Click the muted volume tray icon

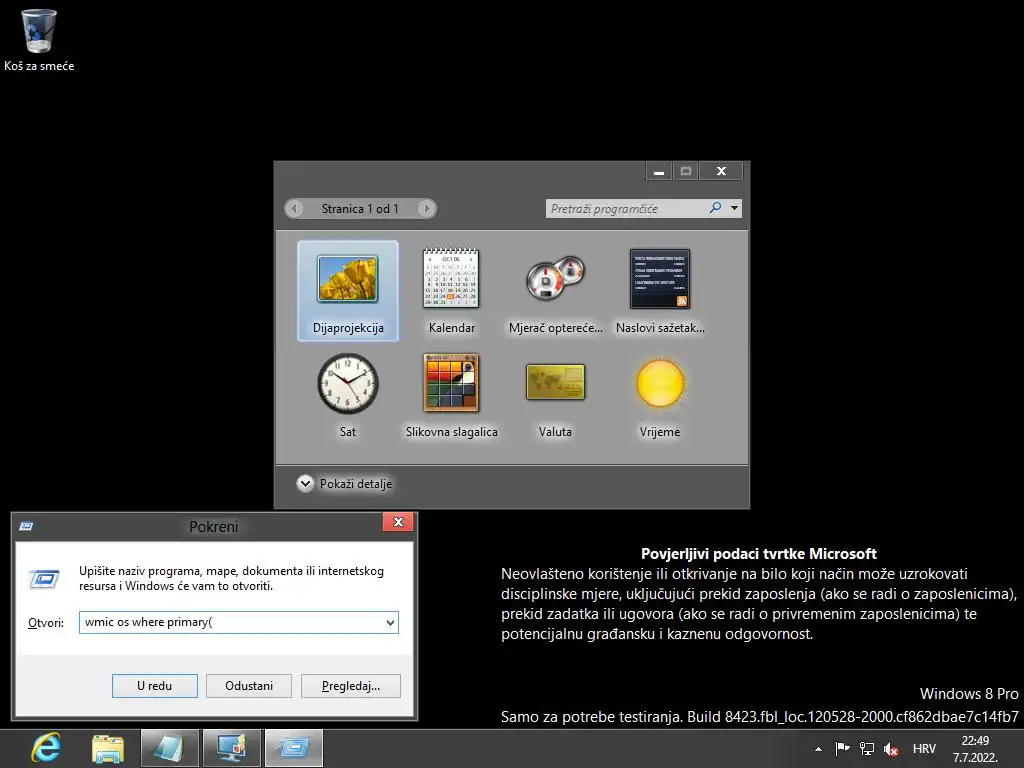[891, 749]
